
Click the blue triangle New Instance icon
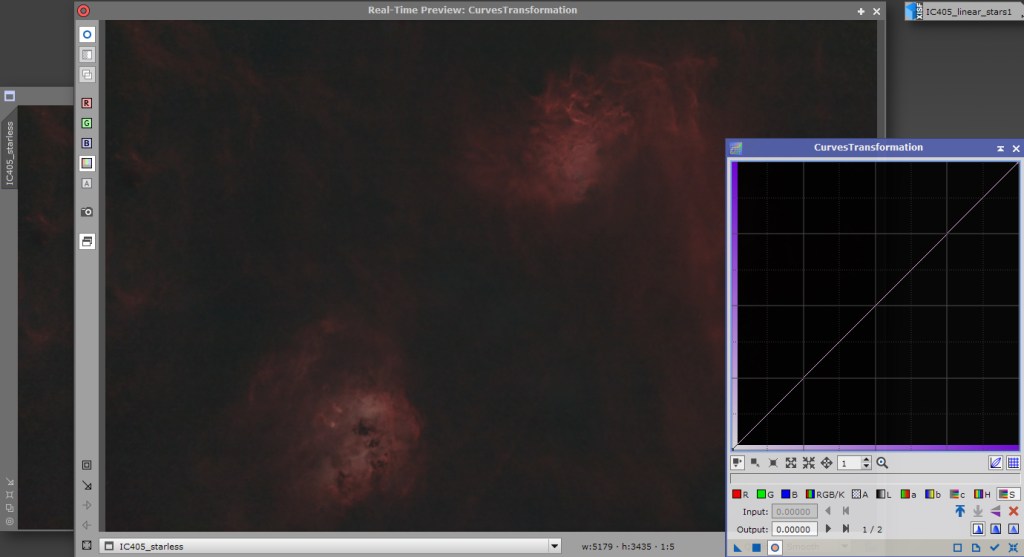[738, 548]
